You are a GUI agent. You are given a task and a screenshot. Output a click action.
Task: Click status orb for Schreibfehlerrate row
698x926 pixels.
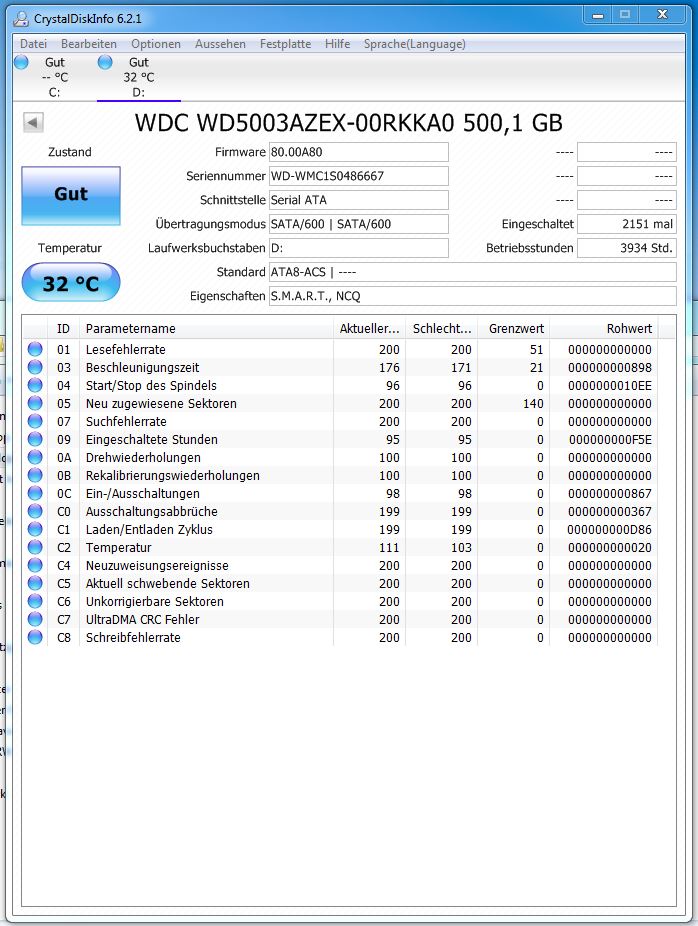coord(35,637)
